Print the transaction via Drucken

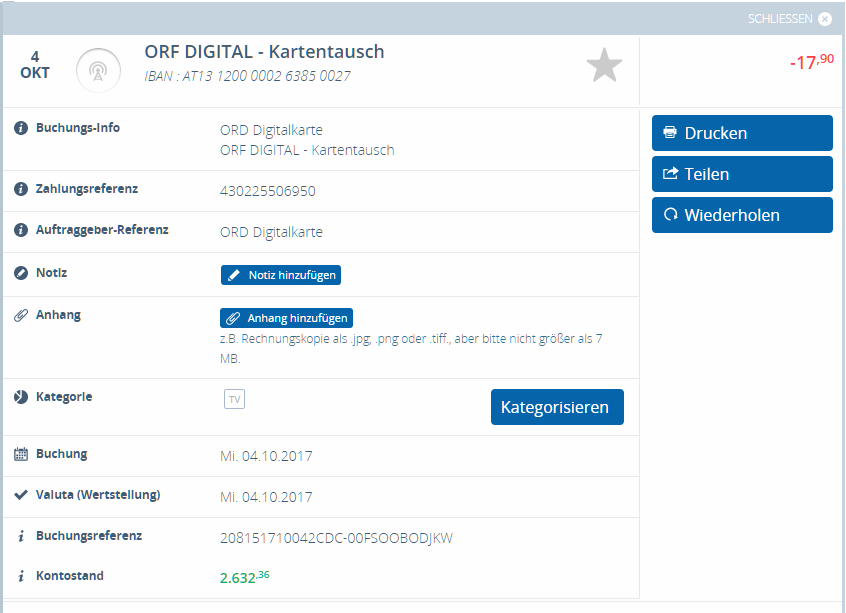click(742, 133)
